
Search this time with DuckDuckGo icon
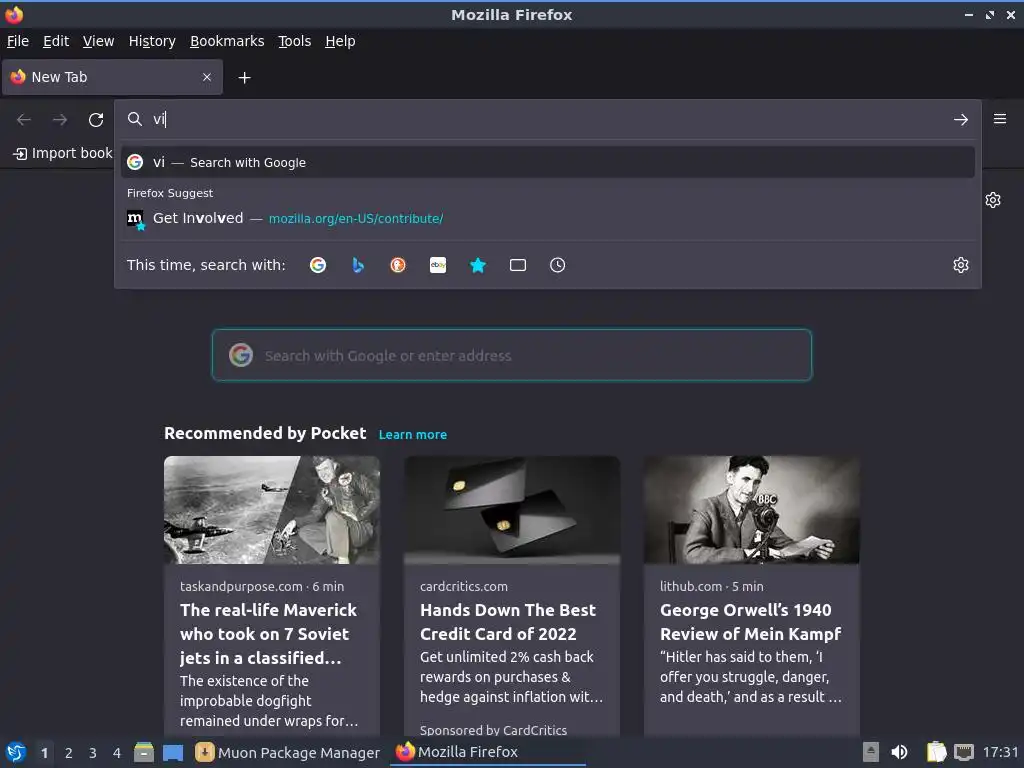398,265
